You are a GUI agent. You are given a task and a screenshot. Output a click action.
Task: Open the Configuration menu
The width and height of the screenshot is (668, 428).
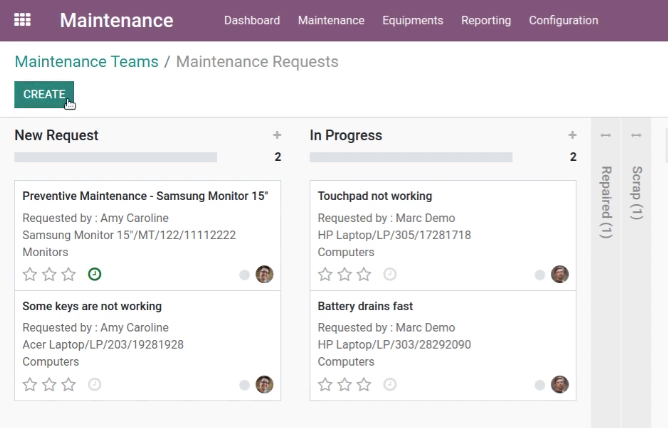(563, 20)
